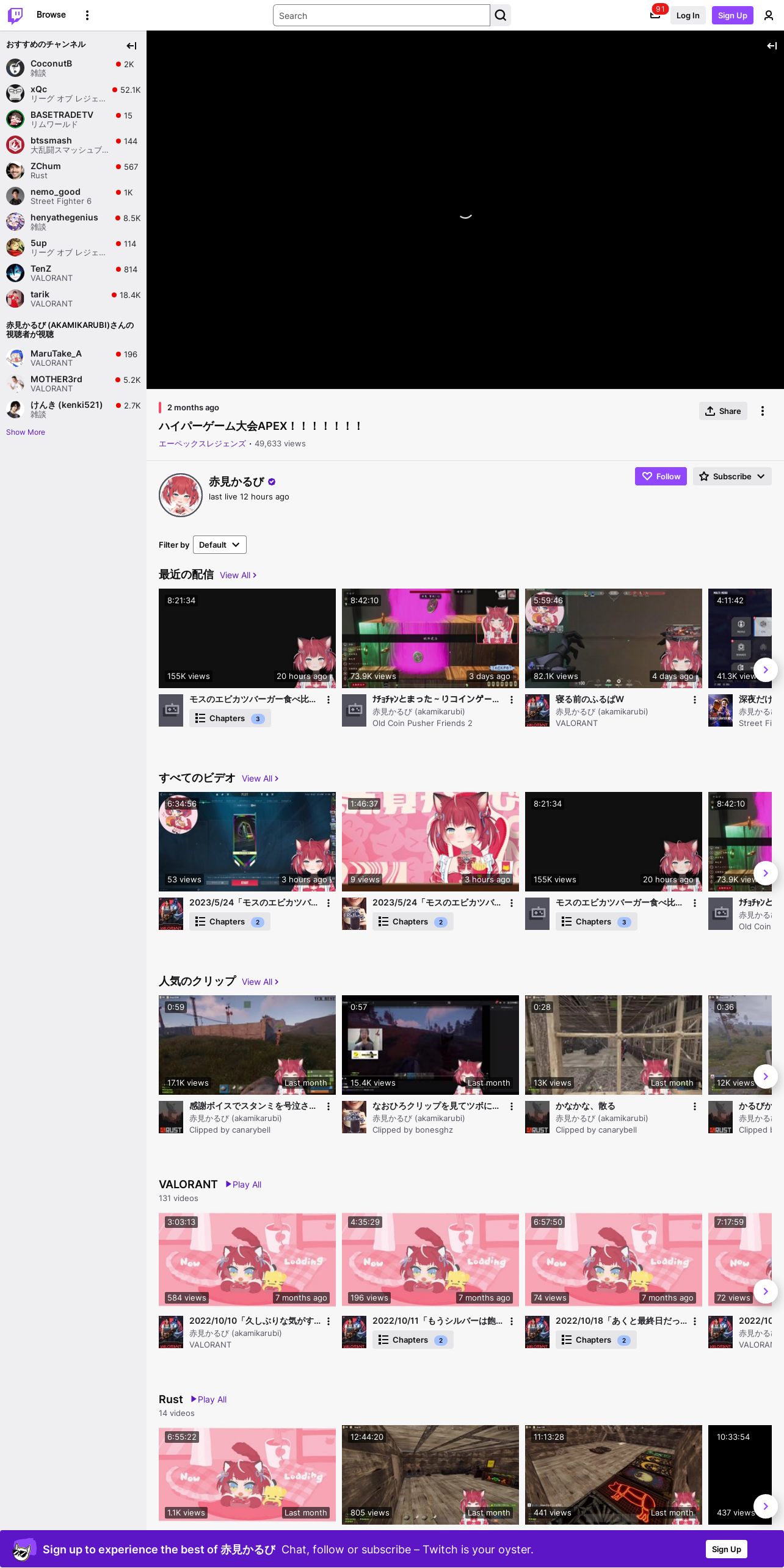The image size is (784, 1568).
Task: View All 人気のクリップ
Action: click(x=260, y=982)
